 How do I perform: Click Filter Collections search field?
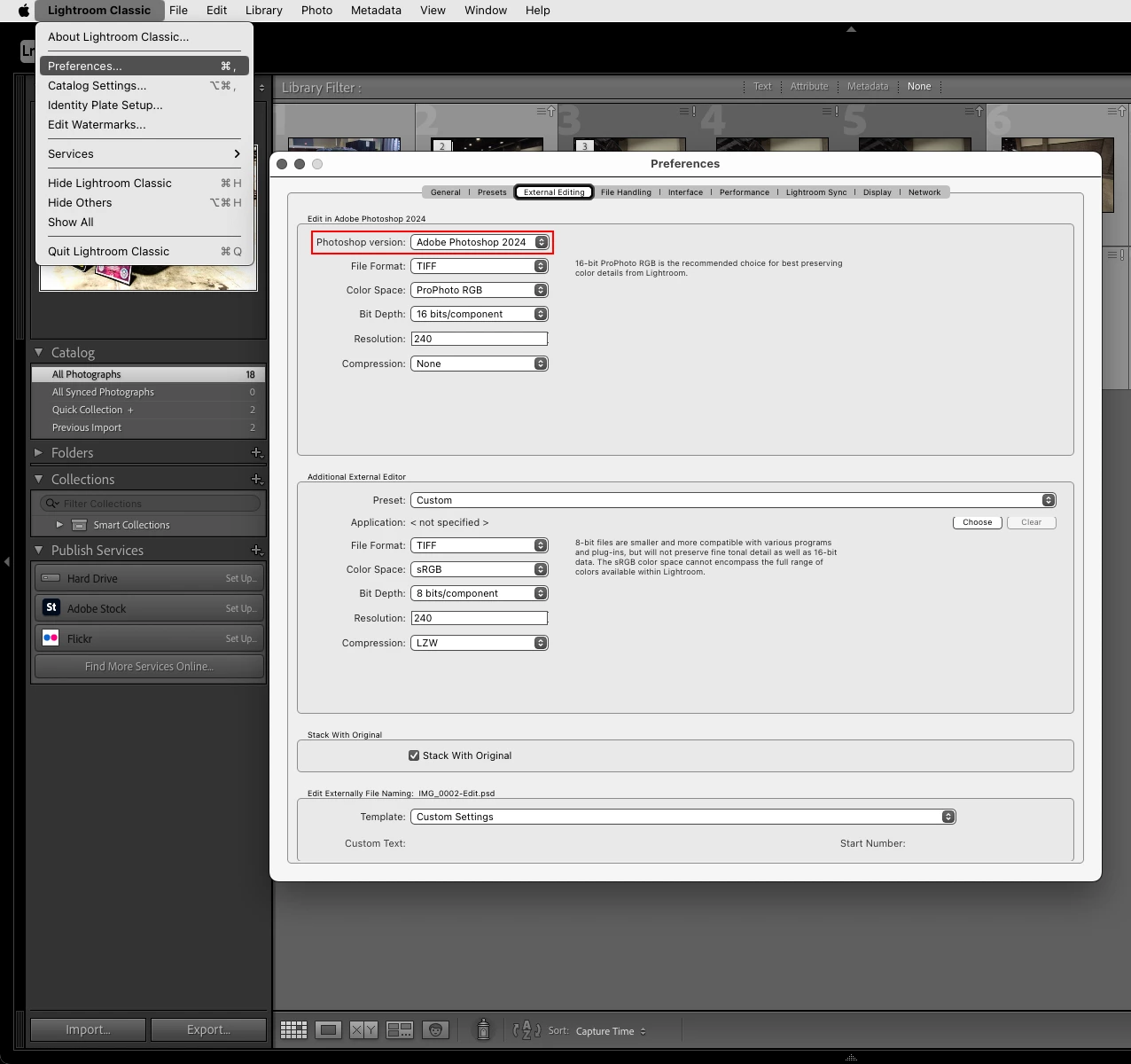150,503
